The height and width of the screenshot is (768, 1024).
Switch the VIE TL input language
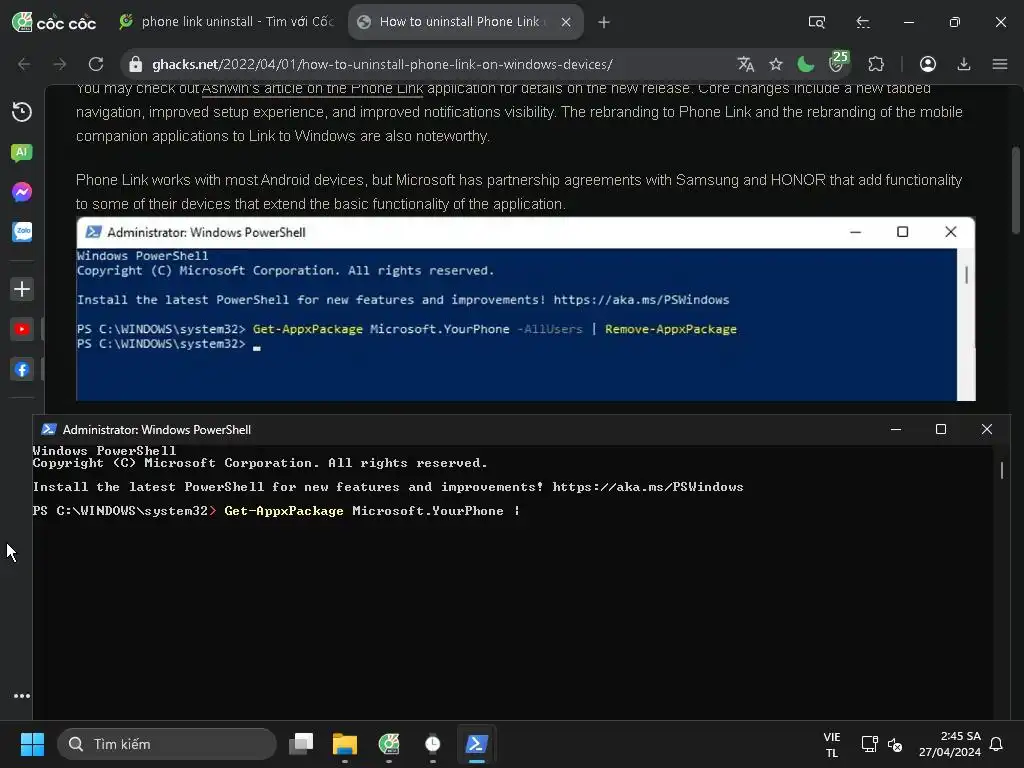point(831,744)
